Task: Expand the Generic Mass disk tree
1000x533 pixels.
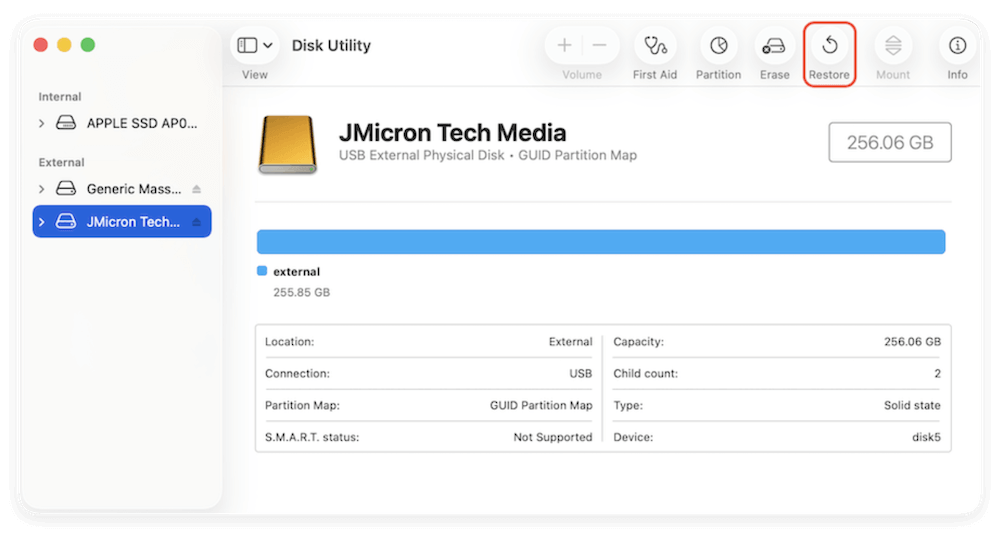Action: tap(41, 189)
